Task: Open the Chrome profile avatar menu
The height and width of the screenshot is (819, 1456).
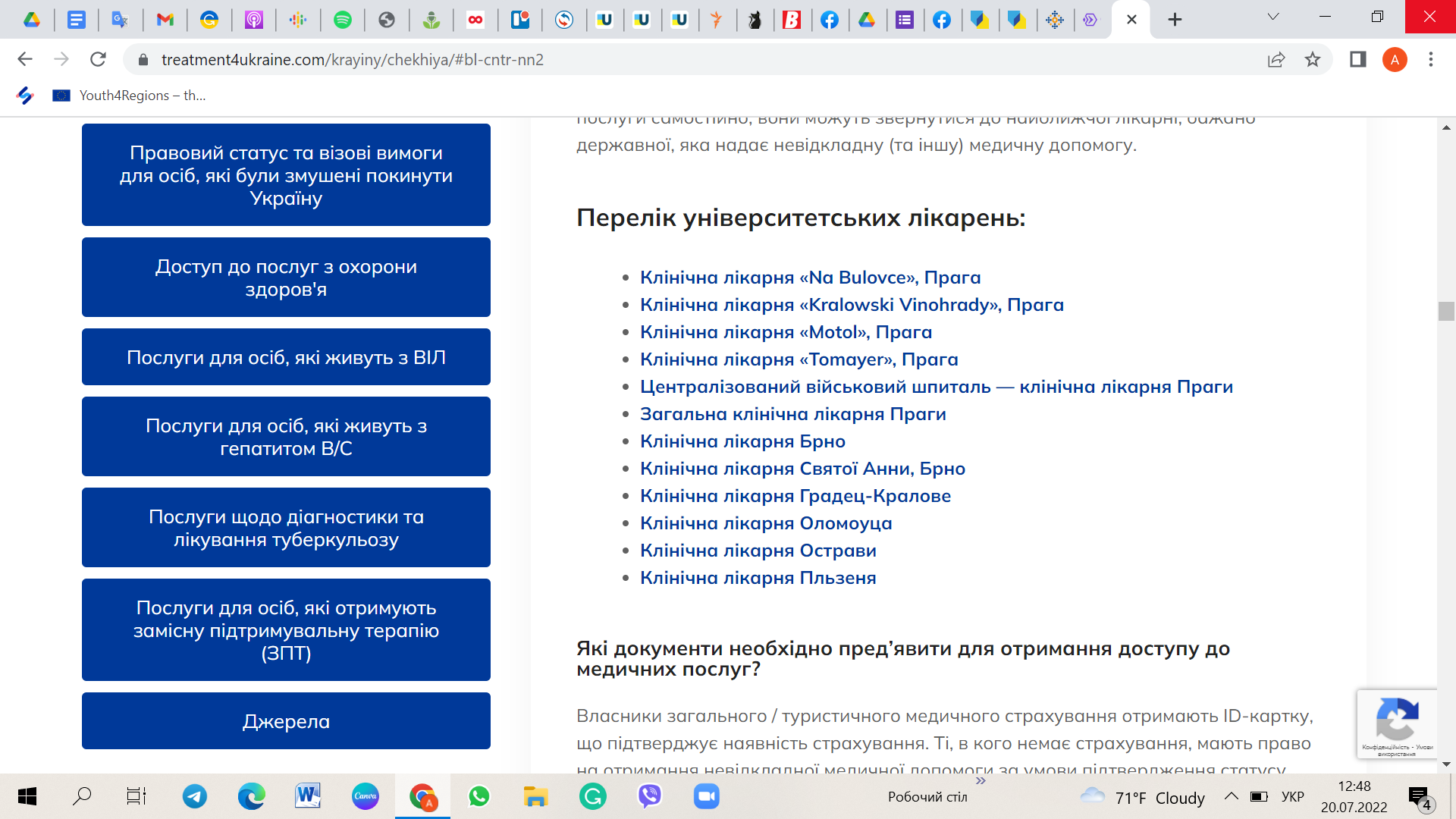Action: click(1395, 60)
